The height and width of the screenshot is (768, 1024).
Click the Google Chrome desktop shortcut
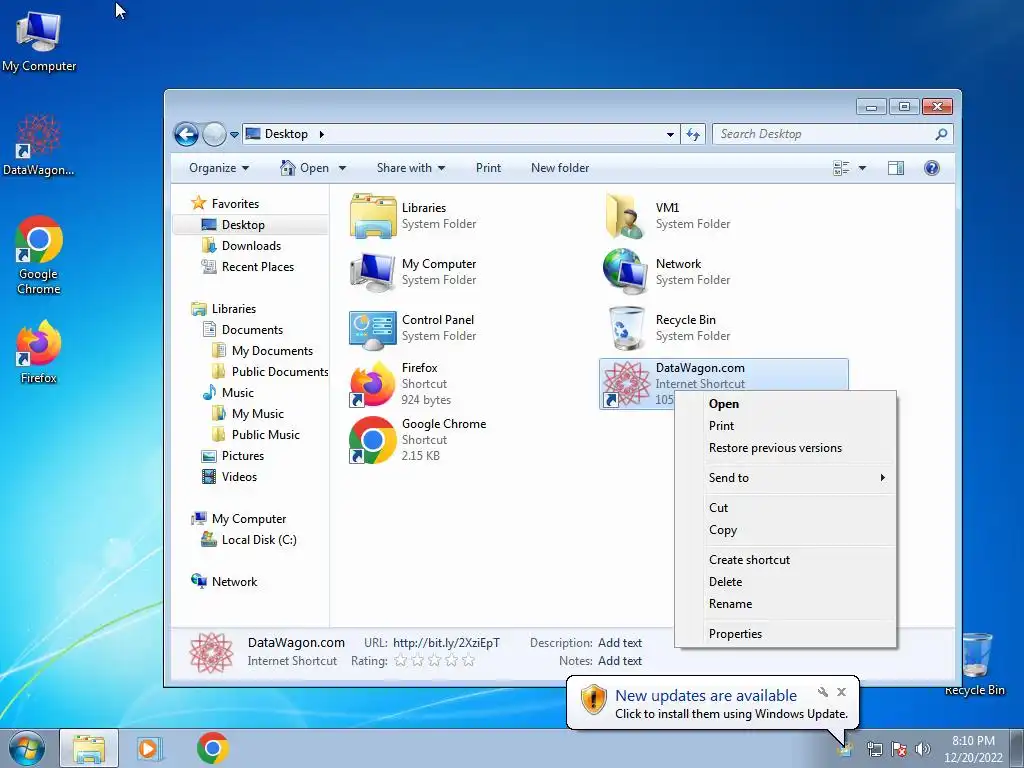point(39,255)
